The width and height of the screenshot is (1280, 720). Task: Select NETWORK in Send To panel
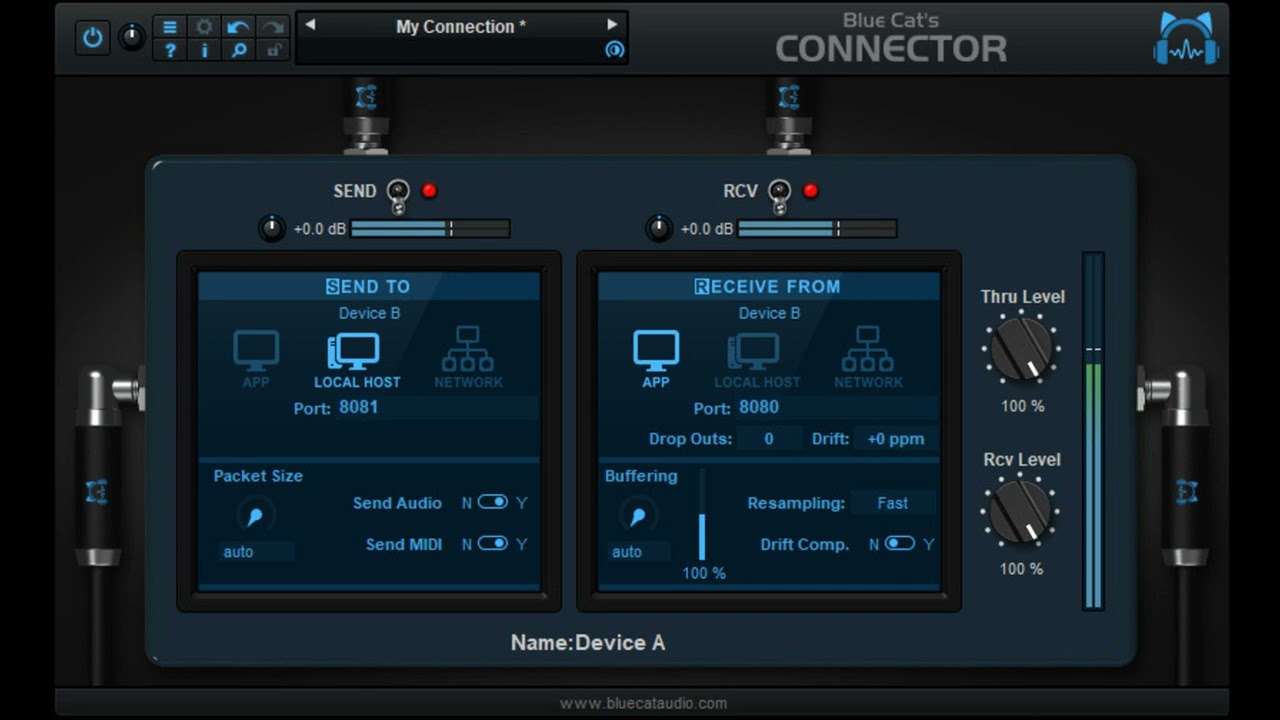[468, 358]
